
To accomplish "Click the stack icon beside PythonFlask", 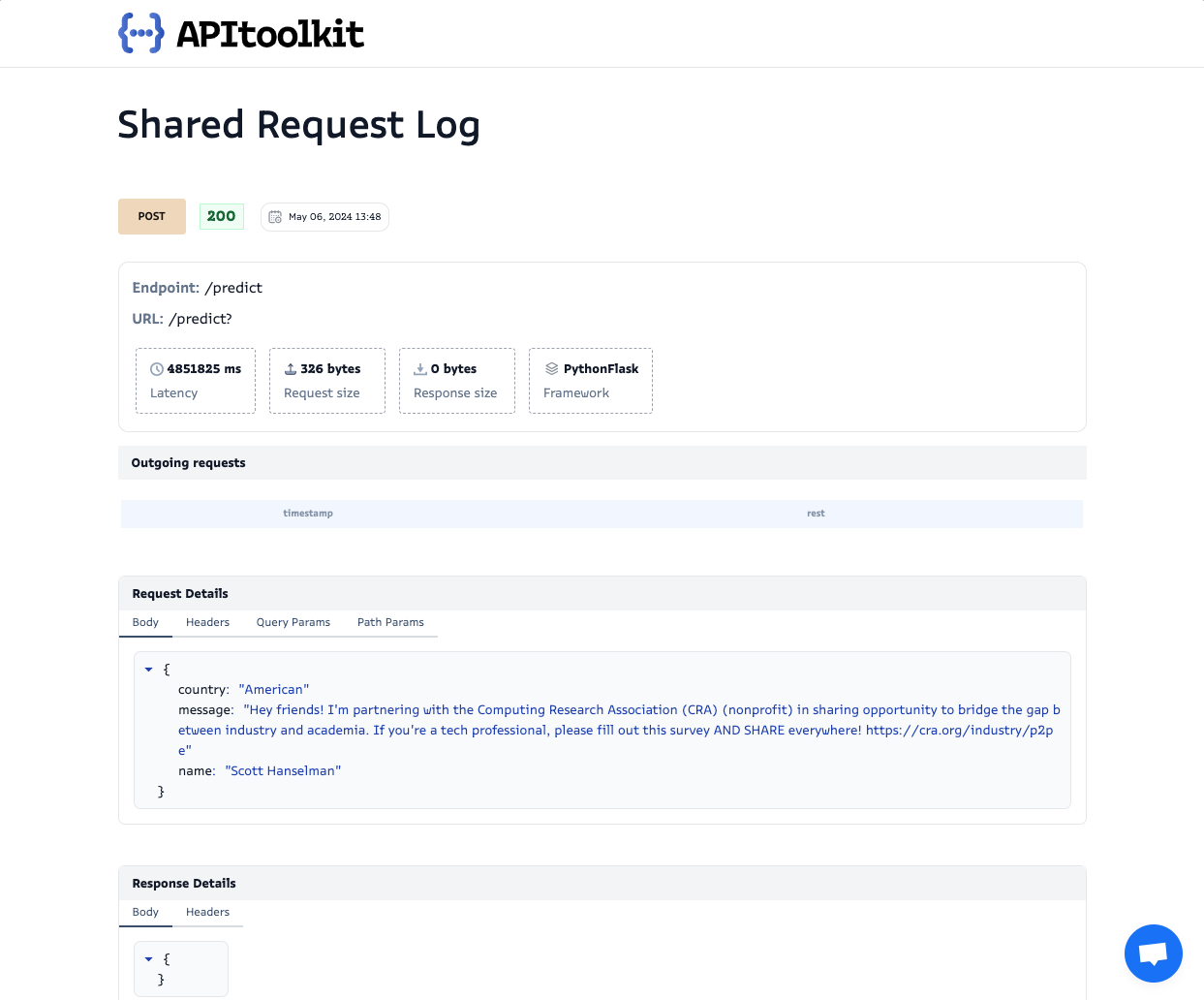I will [x=551, y=368].
